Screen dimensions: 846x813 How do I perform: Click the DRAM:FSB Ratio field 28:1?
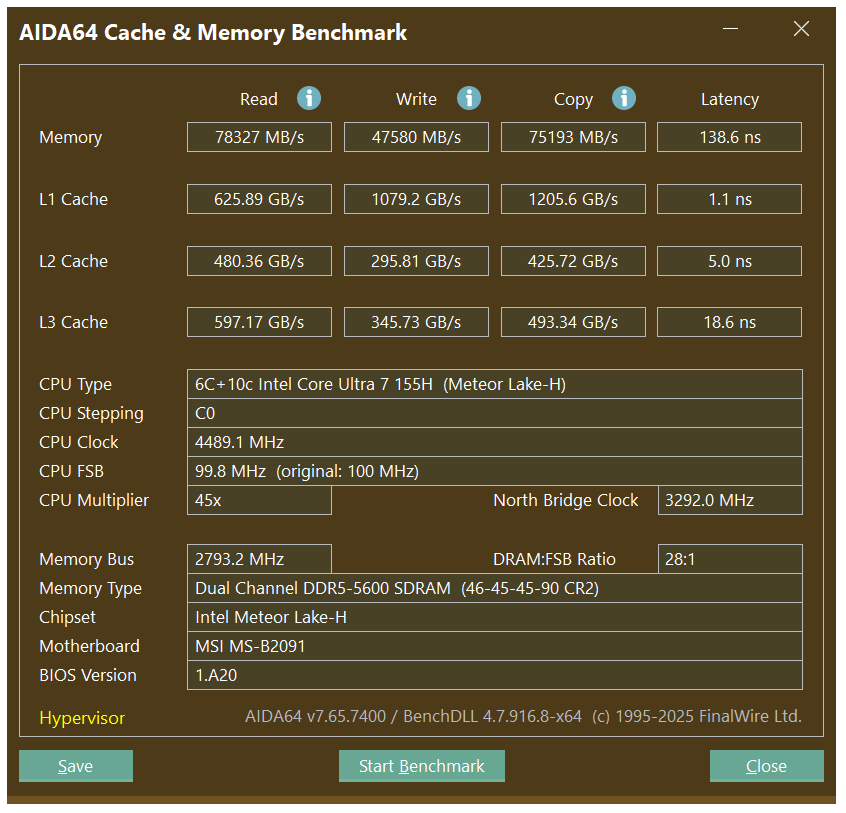(x=731, y=559)
